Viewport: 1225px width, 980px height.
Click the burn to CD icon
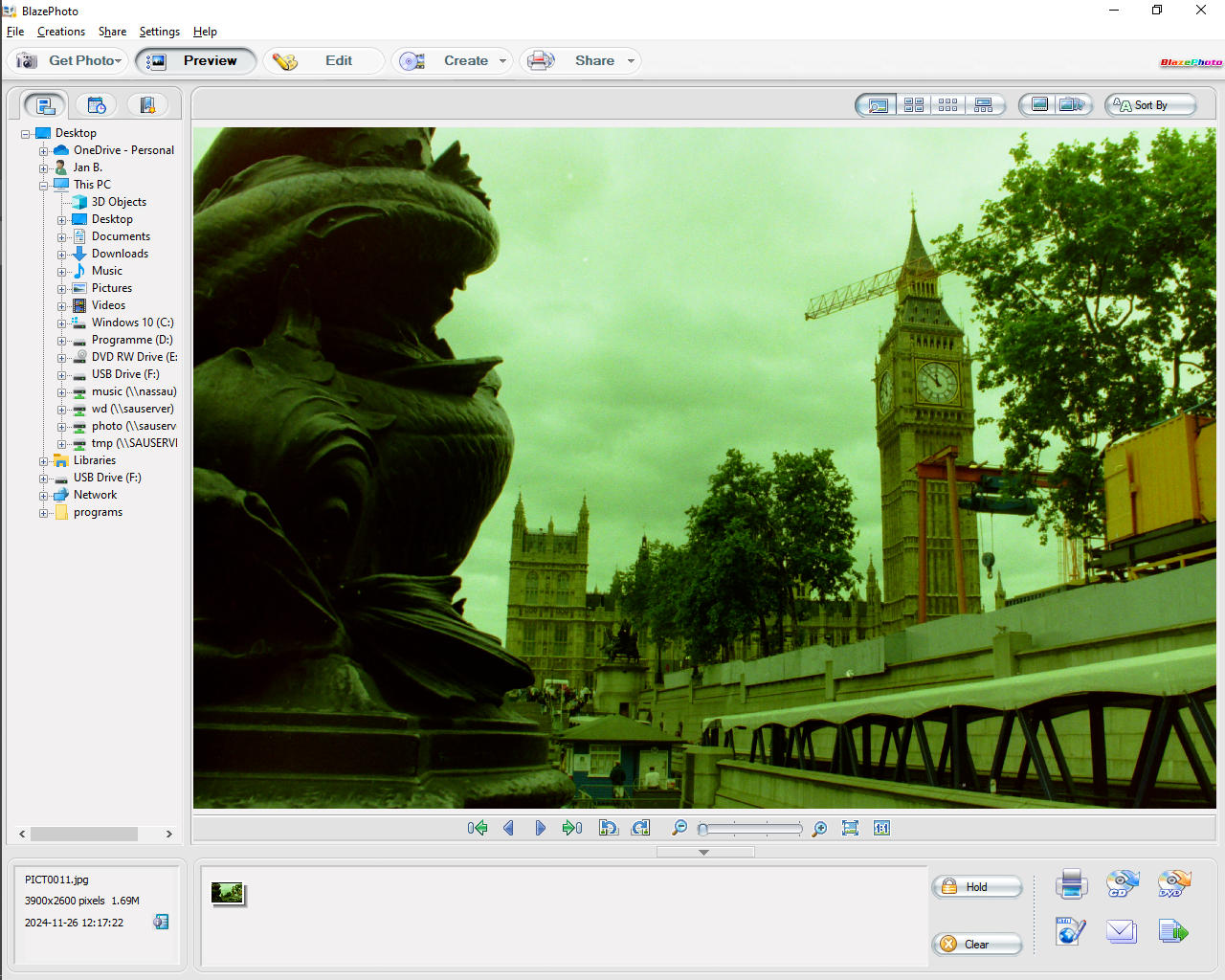coord(1122,883)
